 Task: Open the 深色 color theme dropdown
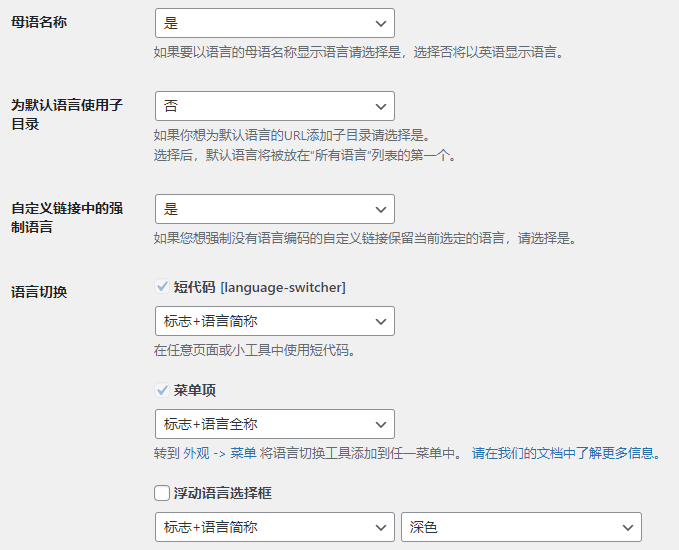tap(520, 527)
